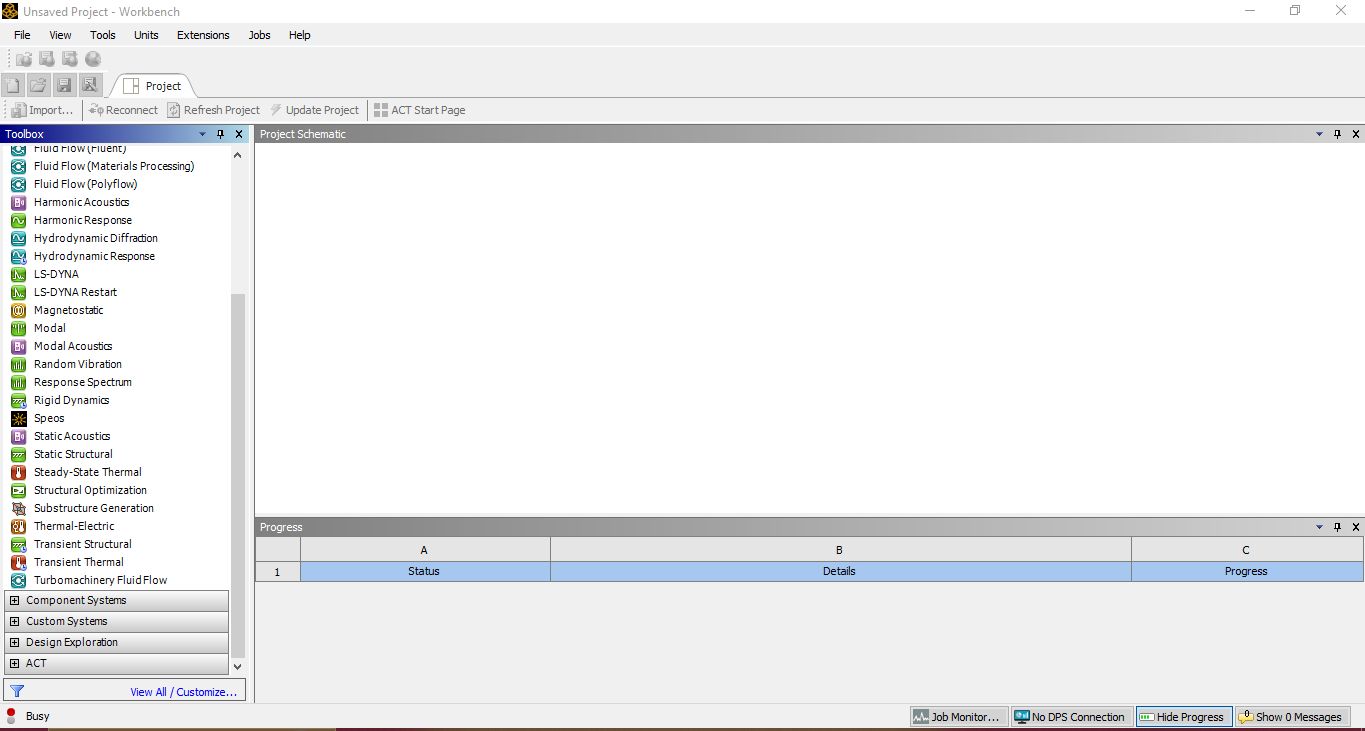Open the Tools menu
The width and height of the screenshot is (1365, 731).
(103, 35)
